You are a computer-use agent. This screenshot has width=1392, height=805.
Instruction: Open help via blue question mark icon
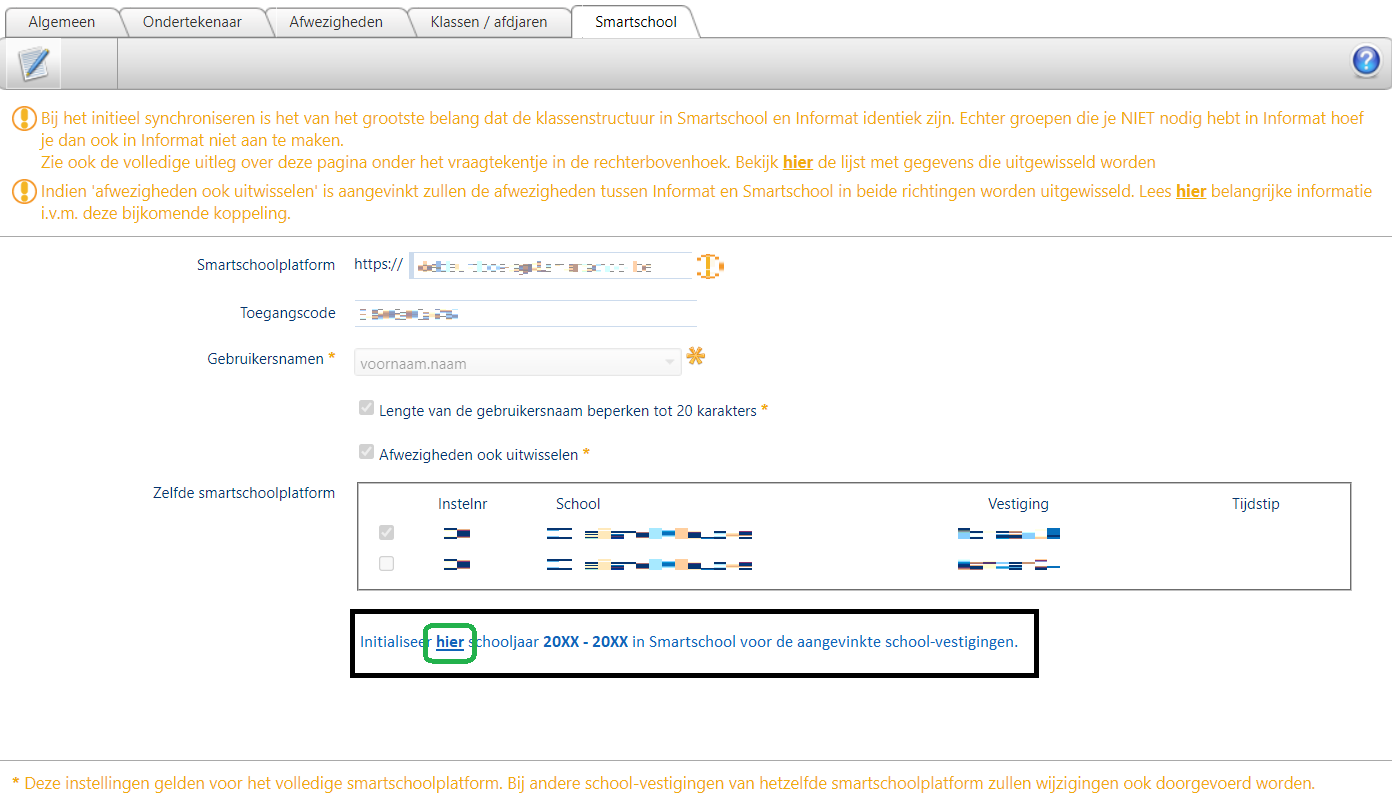pyautogui.click(x=1366, y=62)
